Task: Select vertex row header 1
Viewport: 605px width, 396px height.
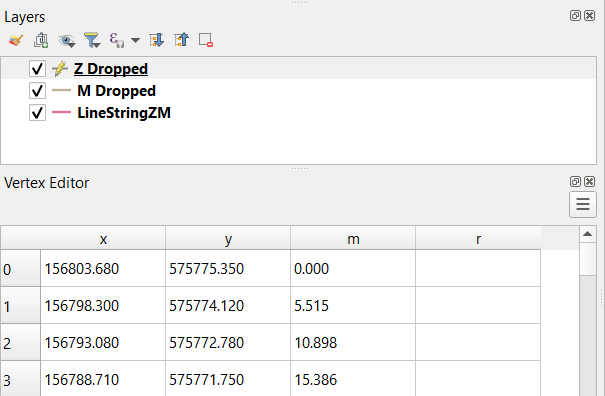Action: 20,306
